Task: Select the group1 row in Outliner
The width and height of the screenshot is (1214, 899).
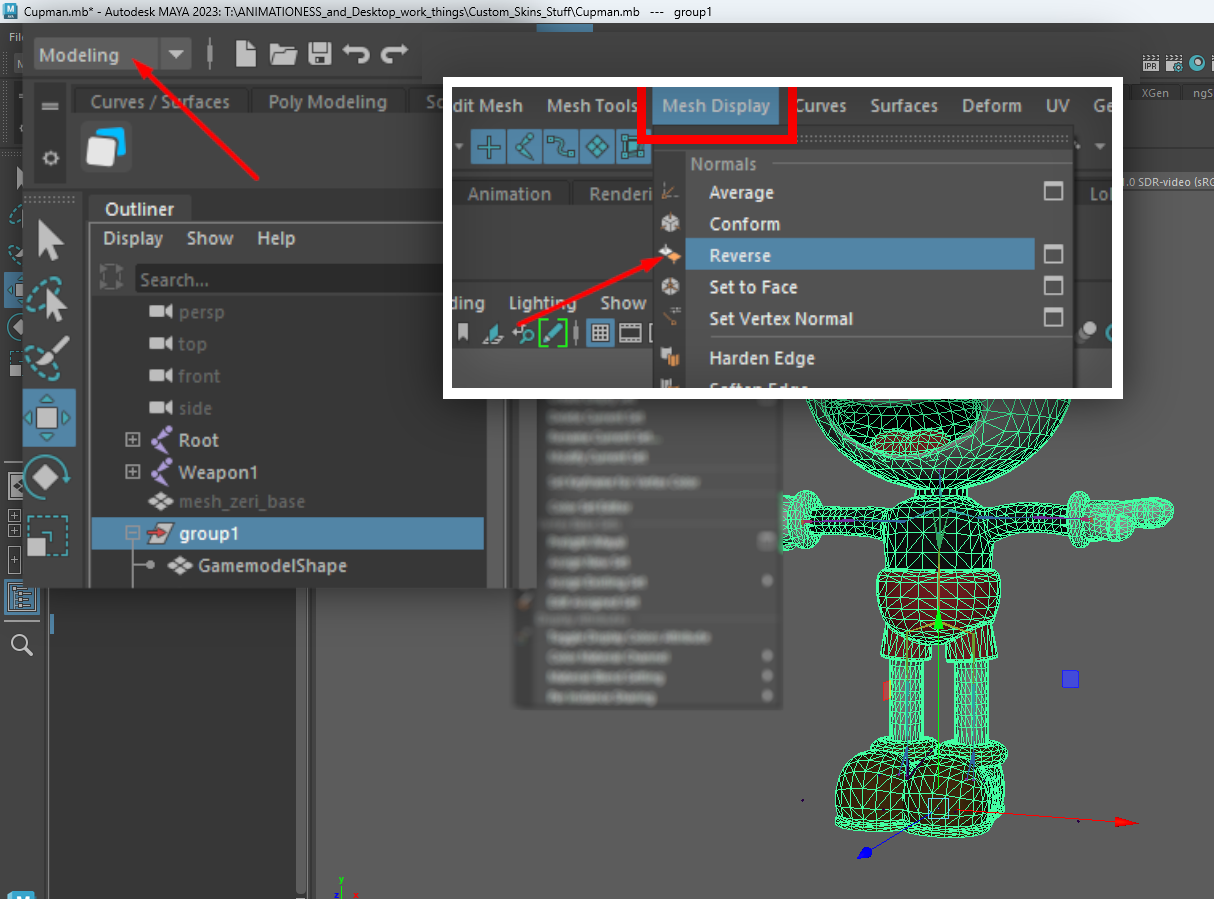Action: (288, 534)
